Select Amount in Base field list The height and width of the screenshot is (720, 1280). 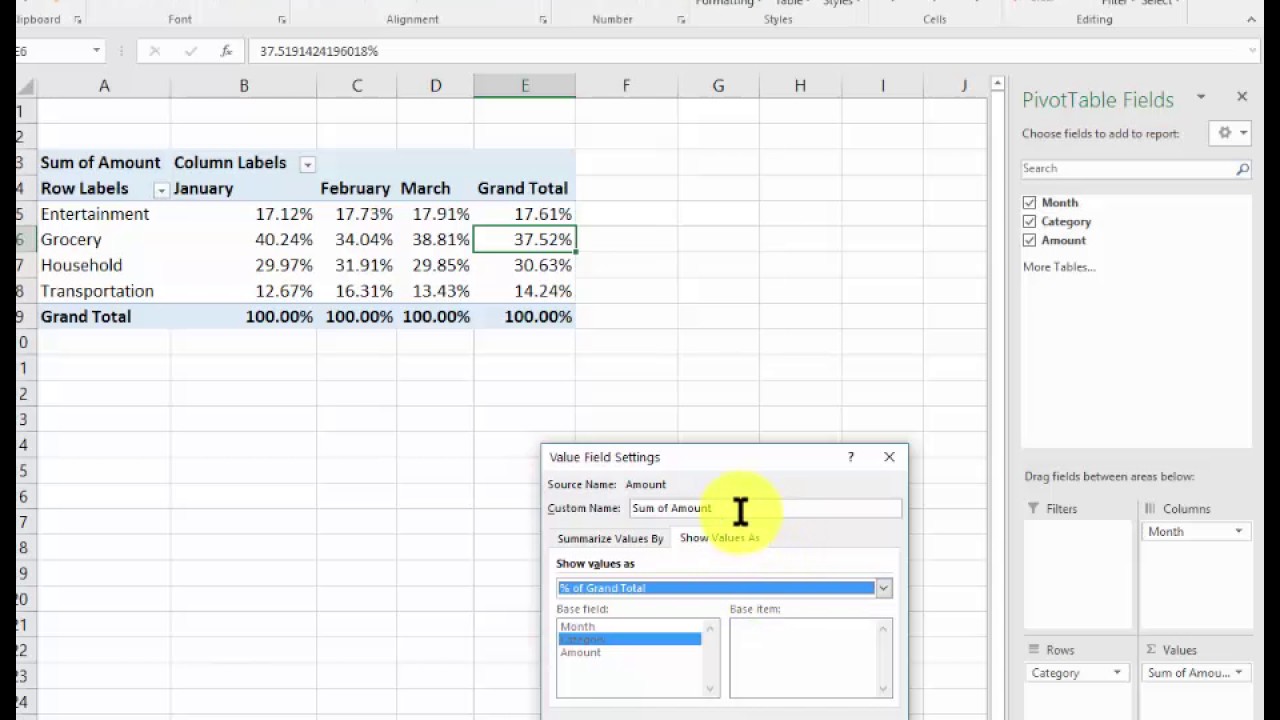coord(581,653)
